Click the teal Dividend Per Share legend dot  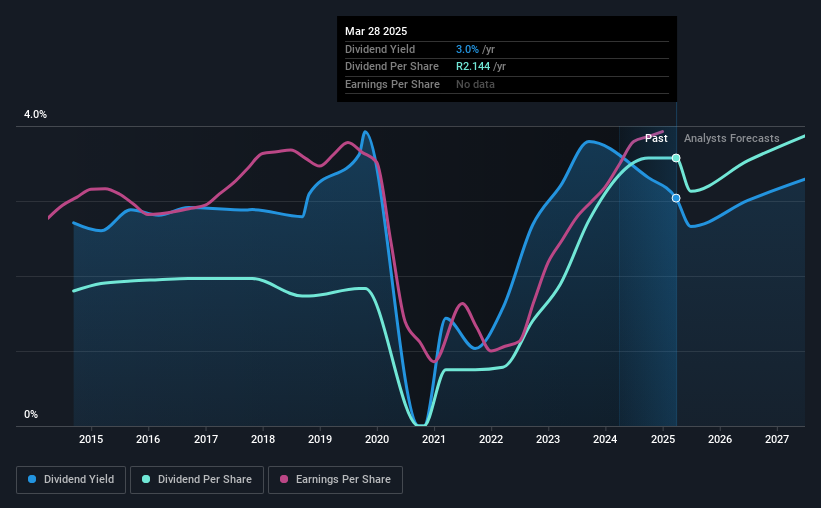point(146,479)
